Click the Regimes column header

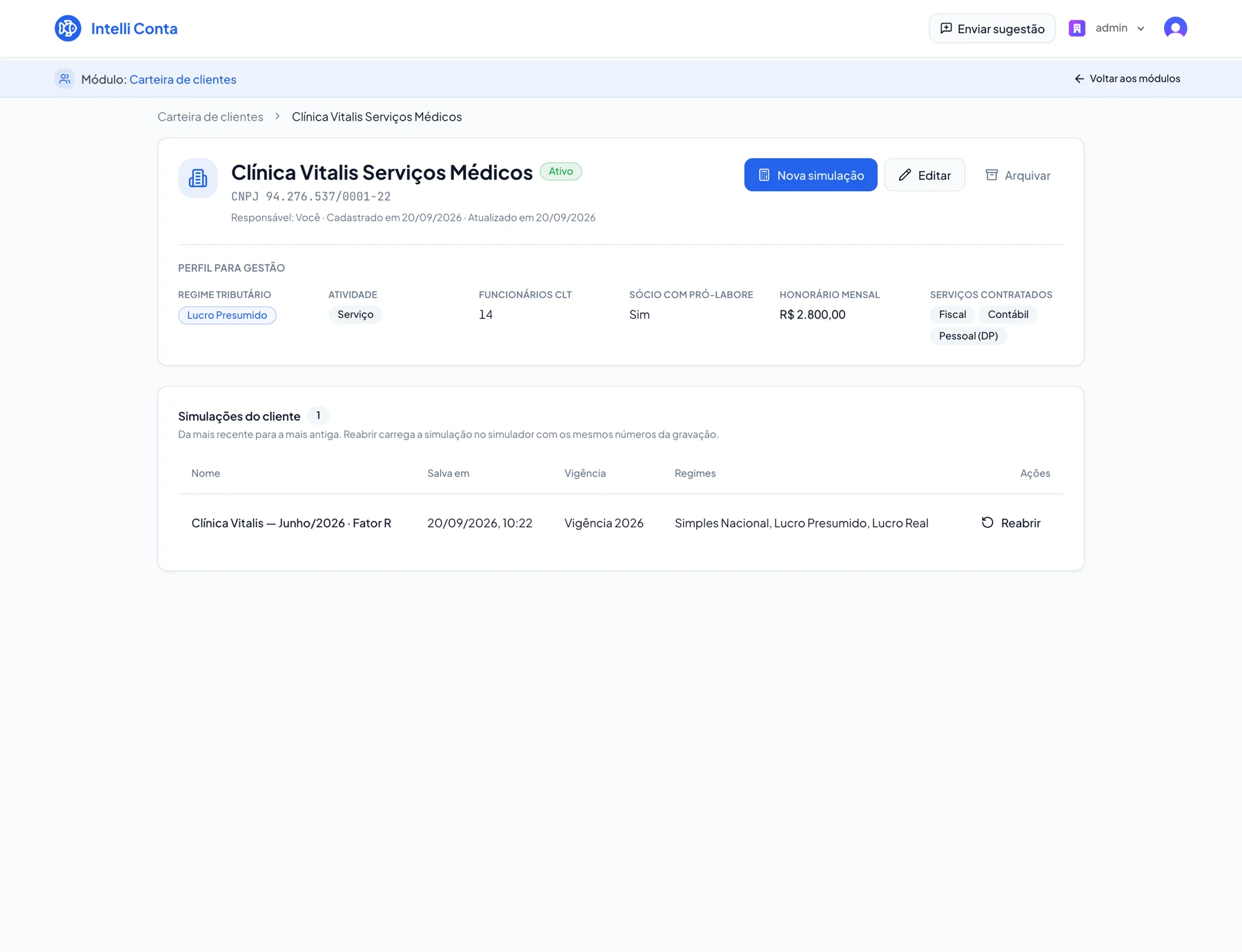coord(695,473)
